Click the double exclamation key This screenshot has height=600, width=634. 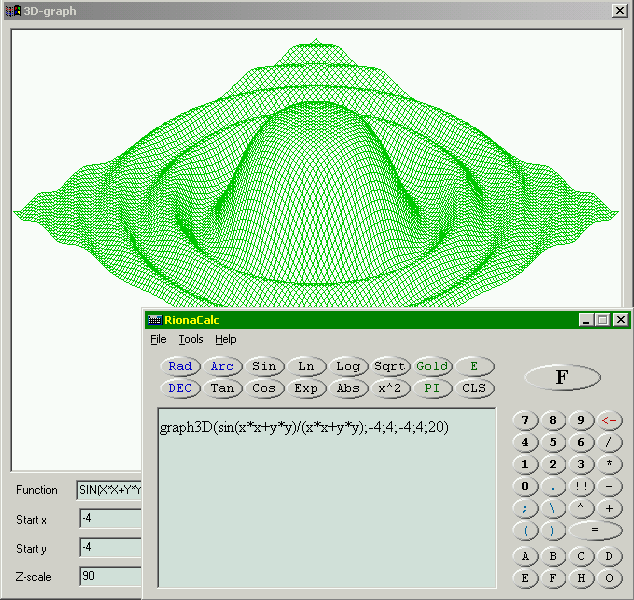(x=581, y=486)
